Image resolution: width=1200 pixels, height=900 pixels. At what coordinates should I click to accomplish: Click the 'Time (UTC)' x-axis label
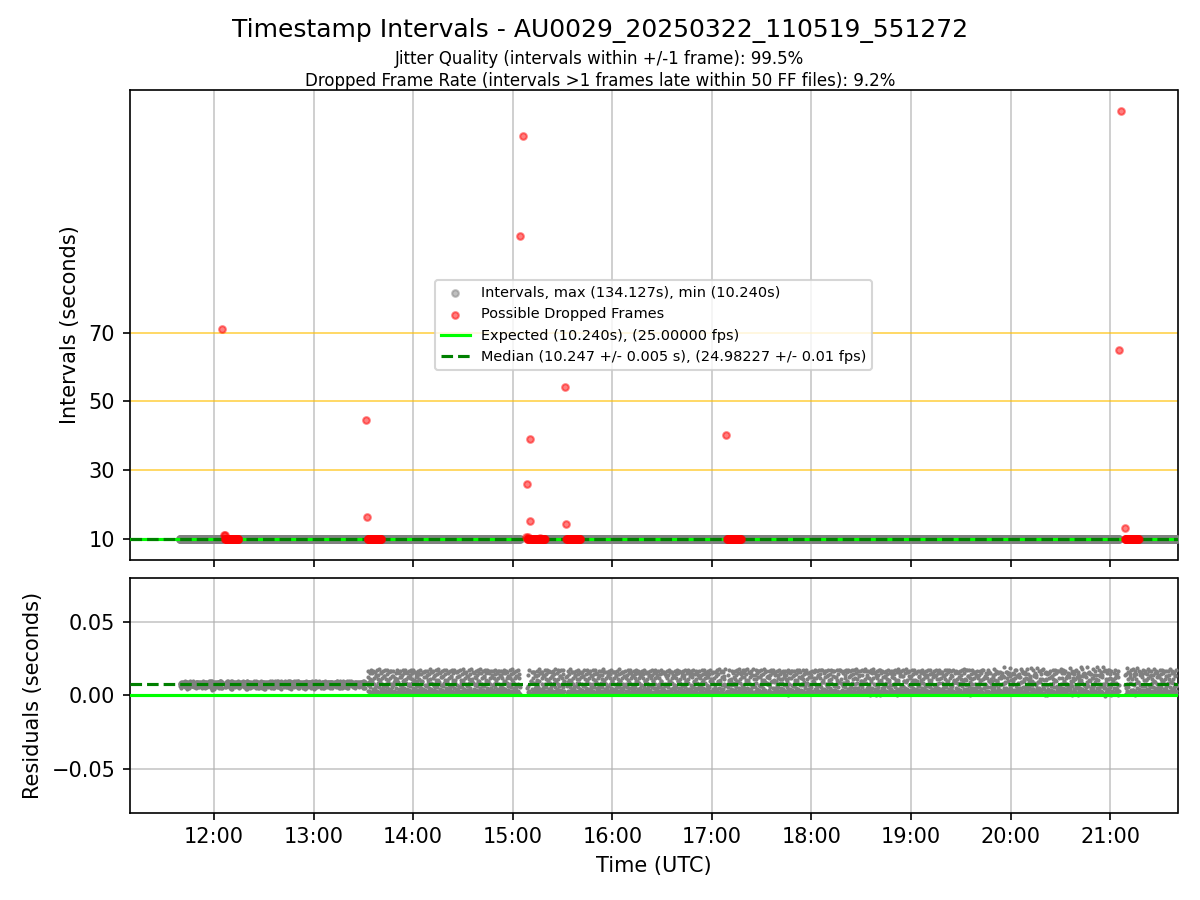click(x=654, y=865)
